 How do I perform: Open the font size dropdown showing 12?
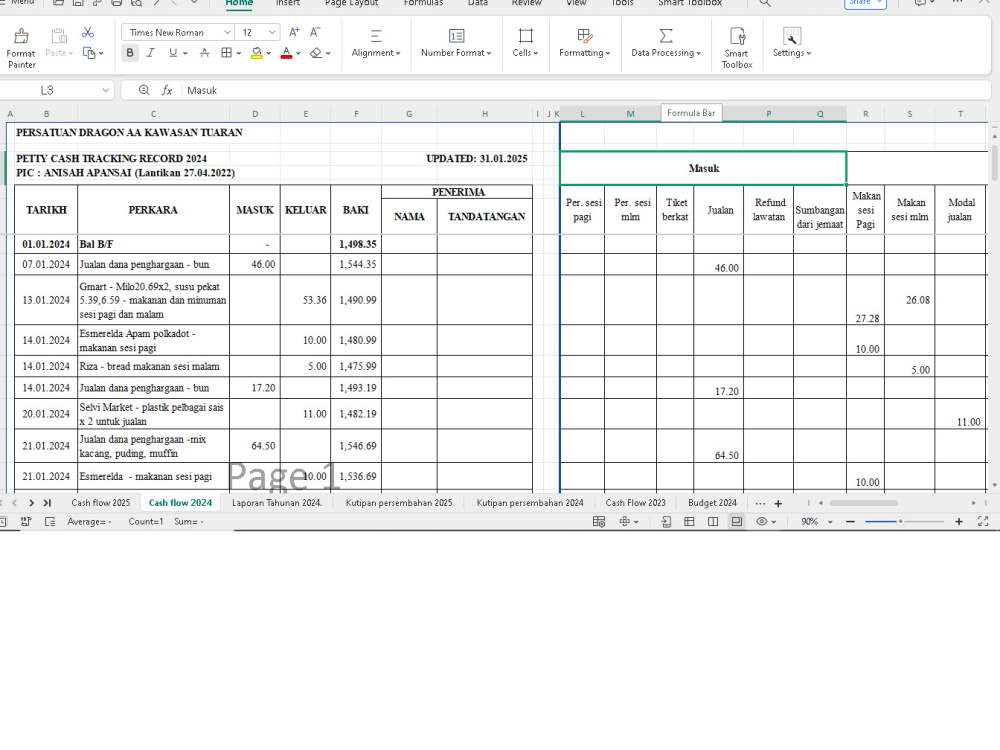click(x=272, y=33)
